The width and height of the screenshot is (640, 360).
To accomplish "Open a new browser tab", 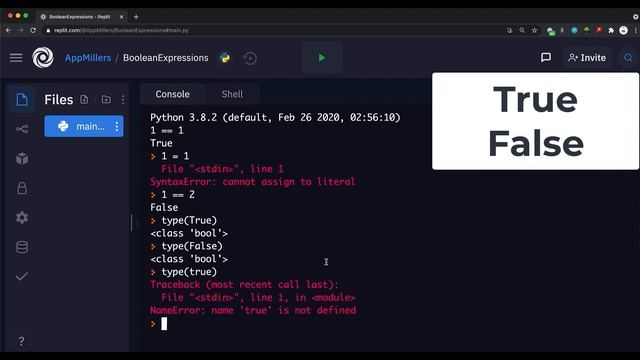I will 136,17.
